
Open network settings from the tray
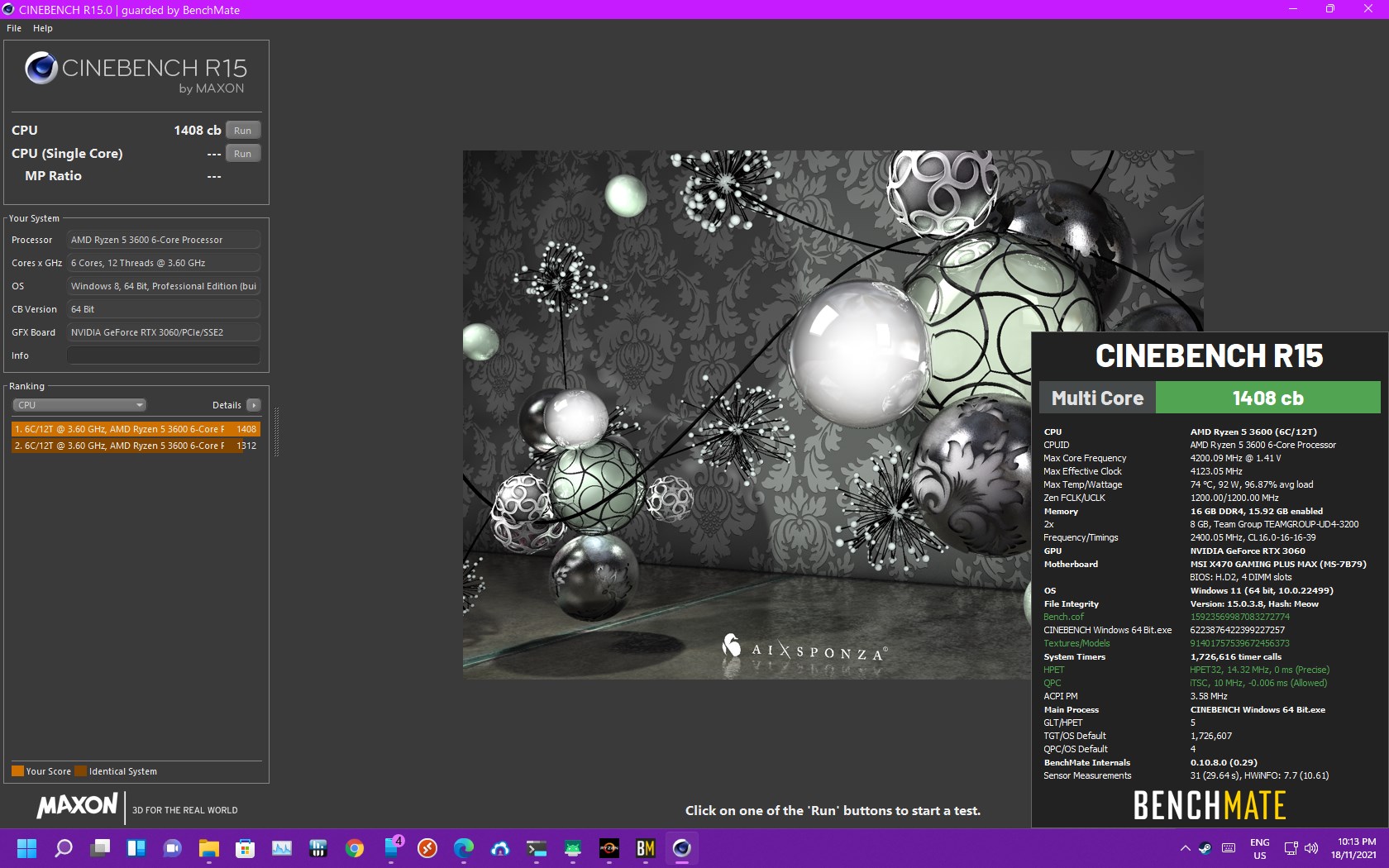[1291, 848]
